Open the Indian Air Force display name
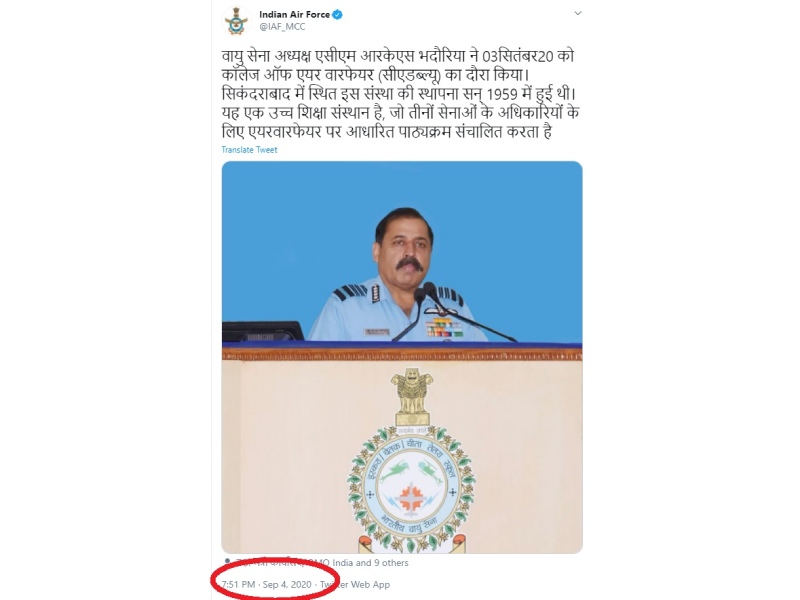The height and width of the screenshot is (600, 800). pyautogui.click(x=294, y=15)
